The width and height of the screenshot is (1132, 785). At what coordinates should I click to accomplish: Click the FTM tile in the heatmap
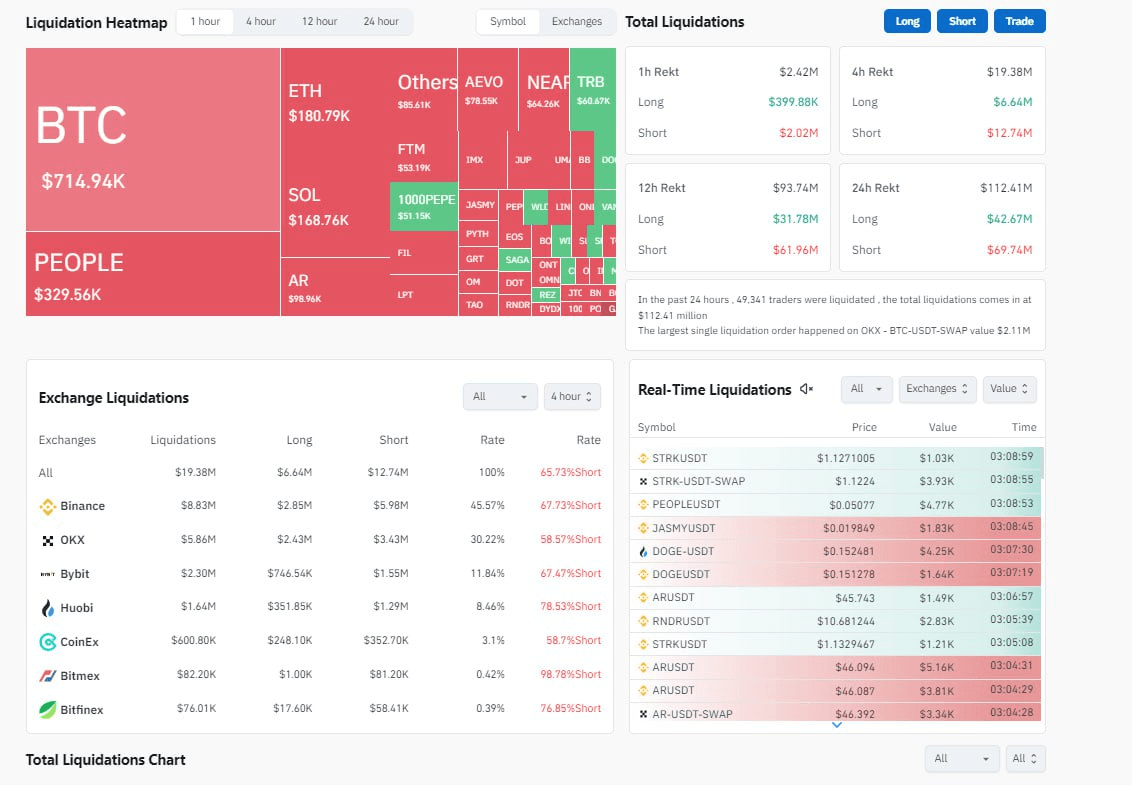[424, 157]
